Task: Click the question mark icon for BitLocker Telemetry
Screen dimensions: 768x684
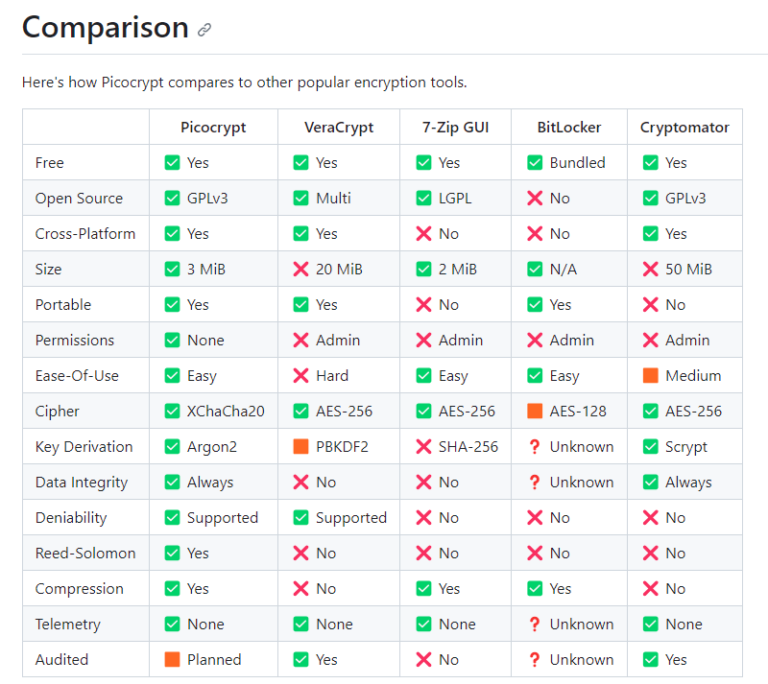Action: pos(534,624)
